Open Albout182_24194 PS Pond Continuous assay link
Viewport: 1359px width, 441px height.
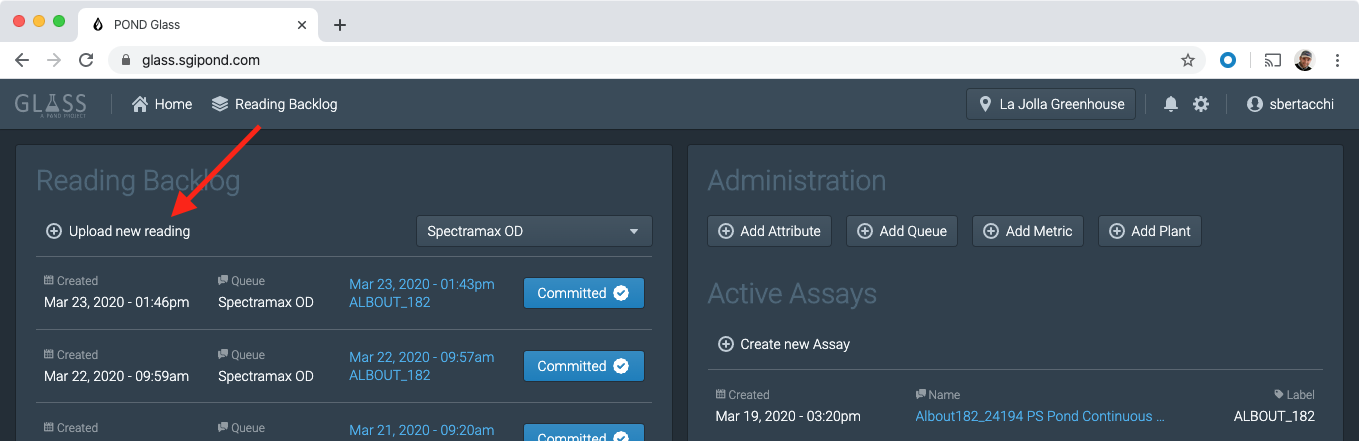[1040, 416]
